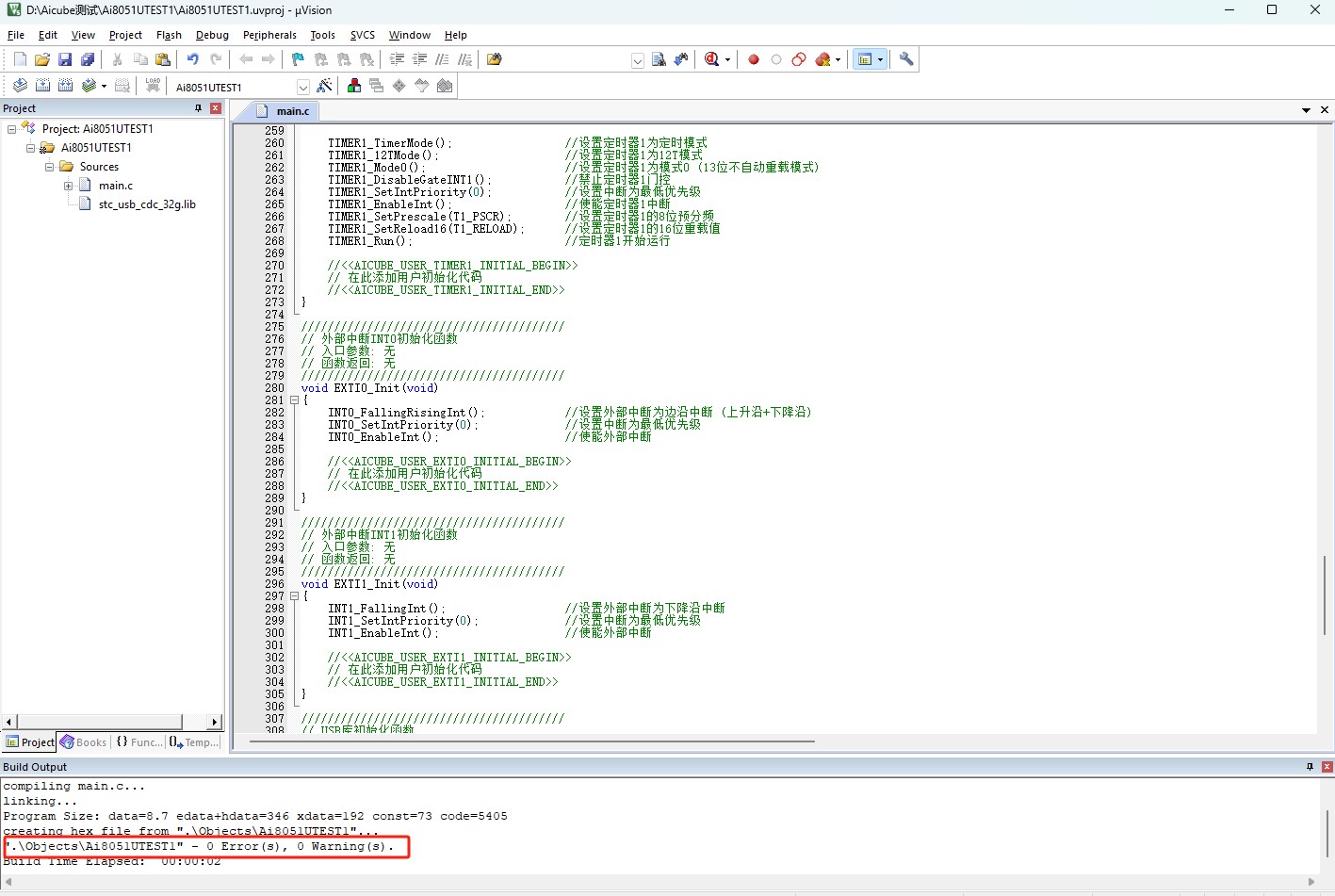Open the Start/Stop Debug Session icon
1335x896 pixels.
[x=712, y=59]
